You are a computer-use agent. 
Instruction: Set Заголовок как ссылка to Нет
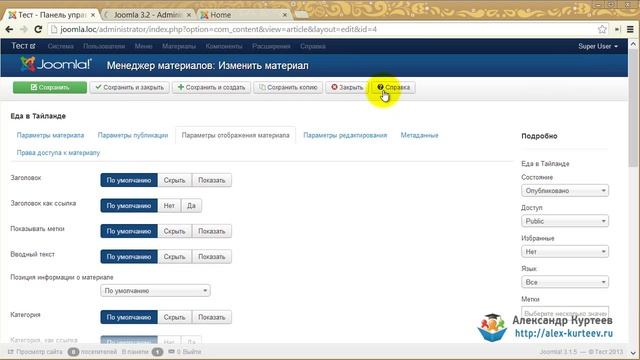pyautogui.click(x=169, y=206)
